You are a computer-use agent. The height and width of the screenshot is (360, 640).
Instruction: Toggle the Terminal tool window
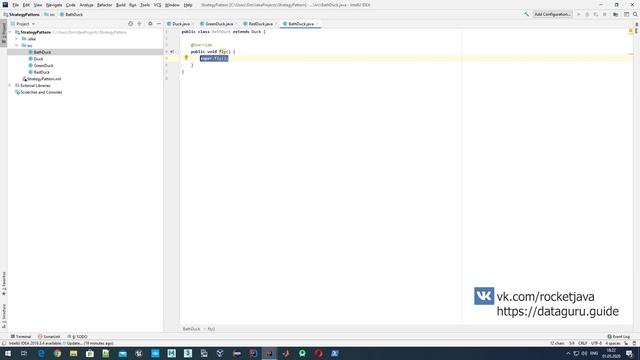coord(21,337)
